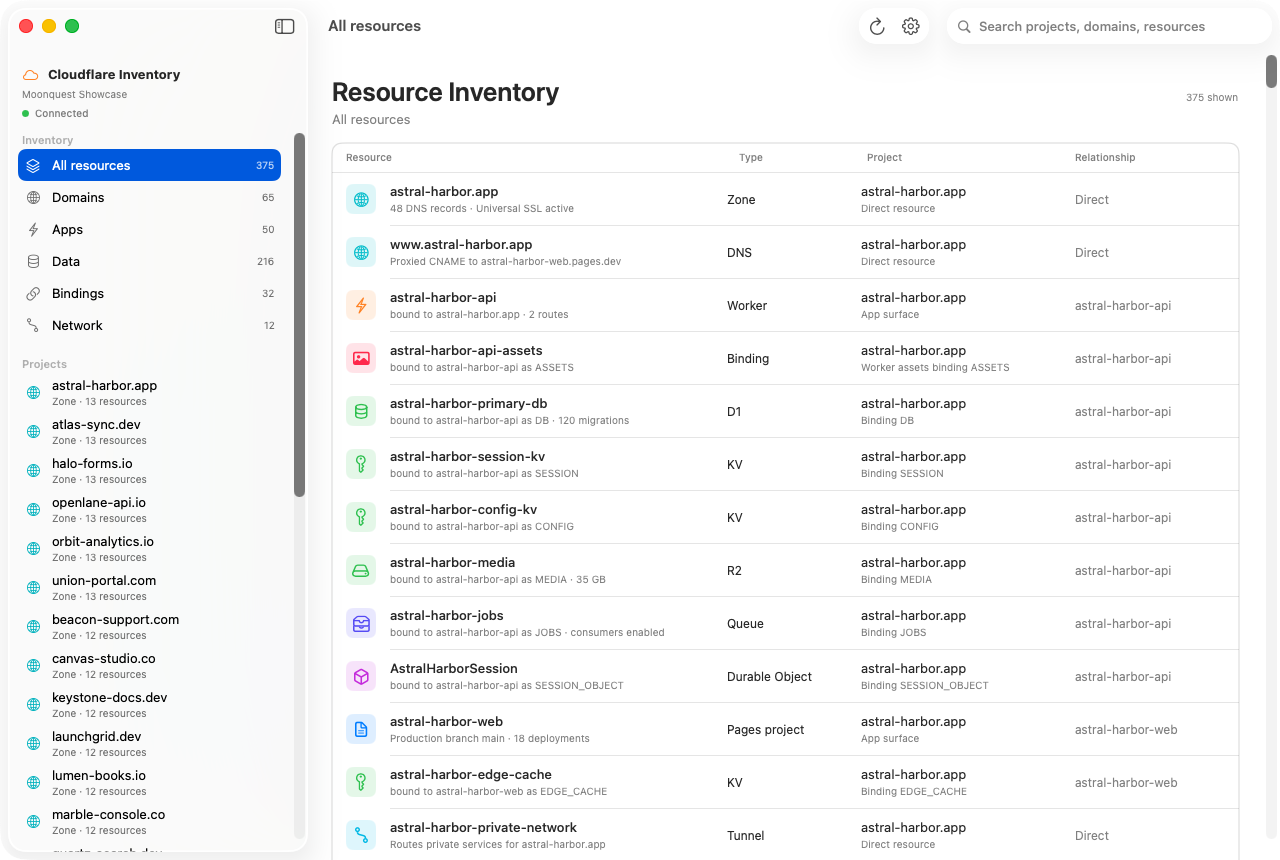Click the Durable Object type cell
Viewport: 1280px width, 860px height.
[769, 677]
